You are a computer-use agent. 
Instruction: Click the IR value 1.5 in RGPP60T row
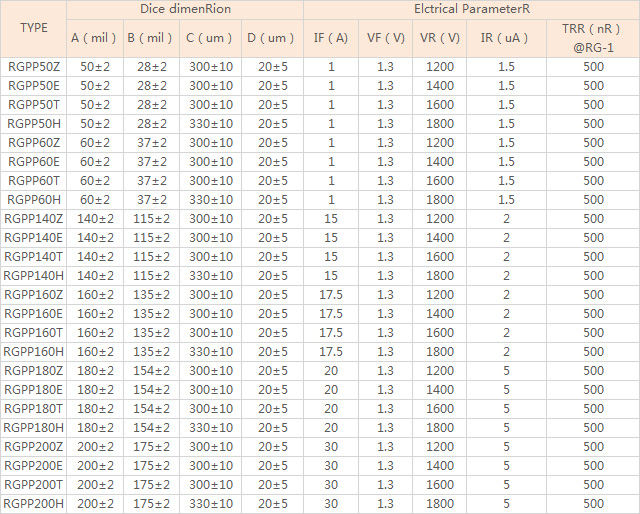click(507, 180)
